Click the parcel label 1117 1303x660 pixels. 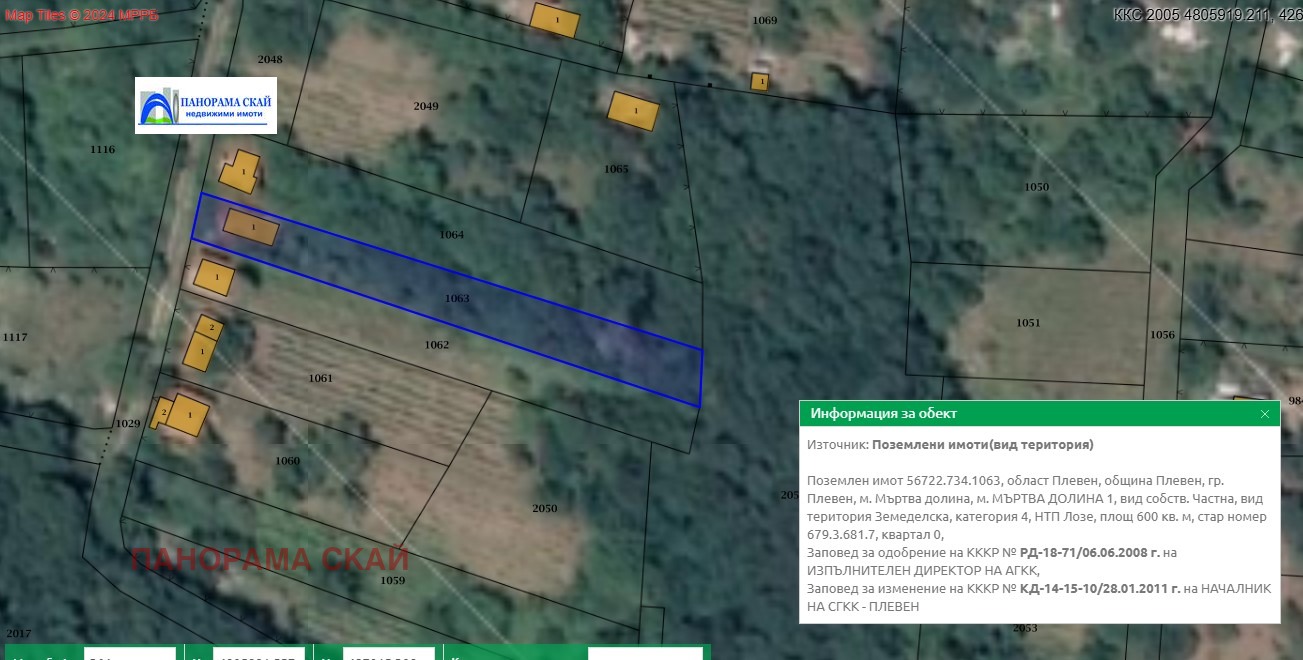coord(15,337)
